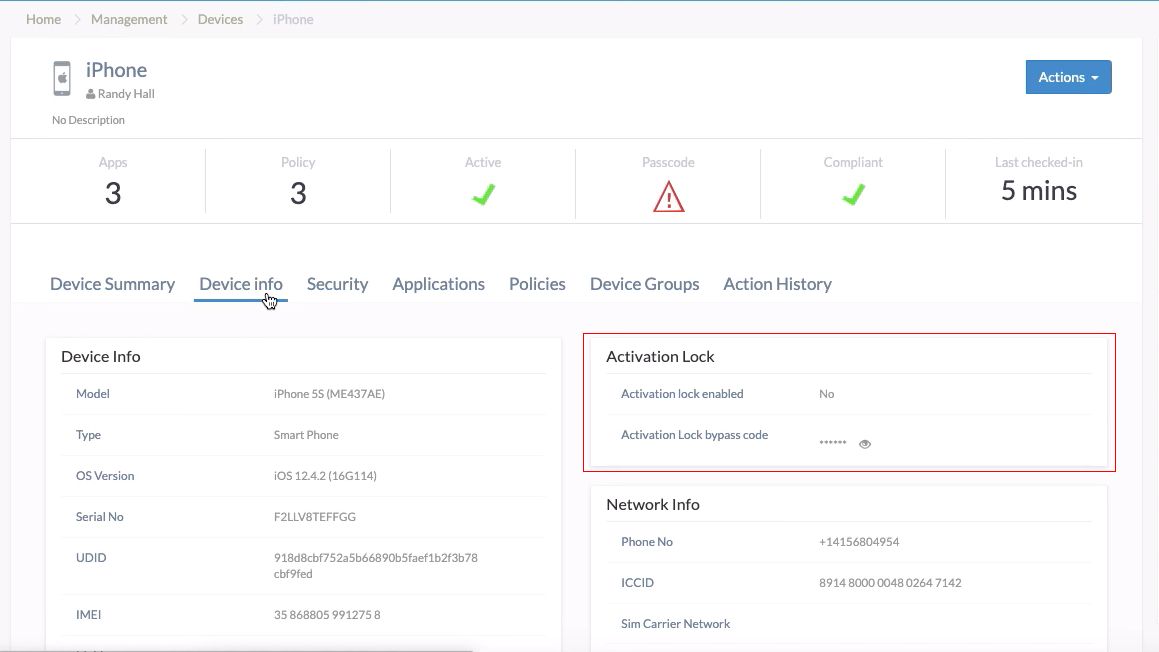Switch to the Device Summary tab
The width and height of the screenshot is (1159, 652).
coord(112,284)
